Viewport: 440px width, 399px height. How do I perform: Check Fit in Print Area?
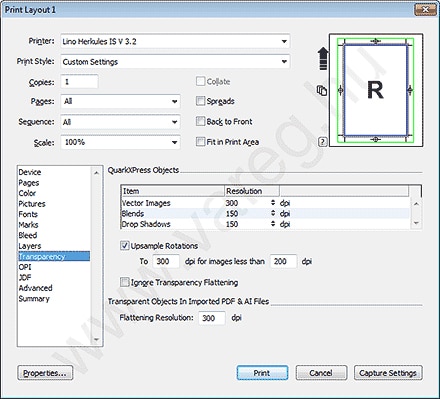[x=200, y=142]
